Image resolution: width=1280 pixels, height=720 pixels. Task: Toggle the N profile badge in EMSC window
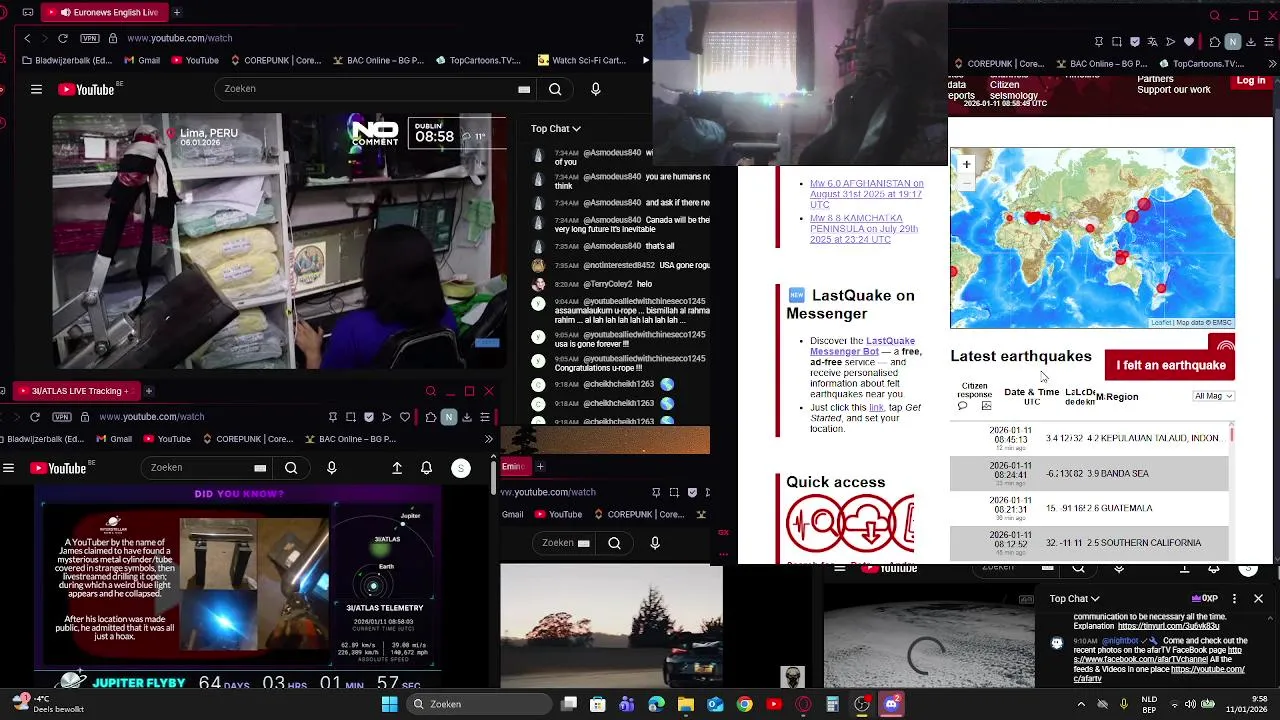pyautogui.click(x=1233, y=42)
